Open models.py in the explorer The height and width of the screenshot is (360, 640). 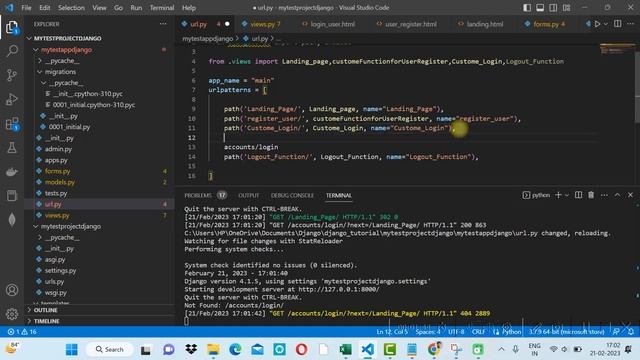click(x=60, y=182)
